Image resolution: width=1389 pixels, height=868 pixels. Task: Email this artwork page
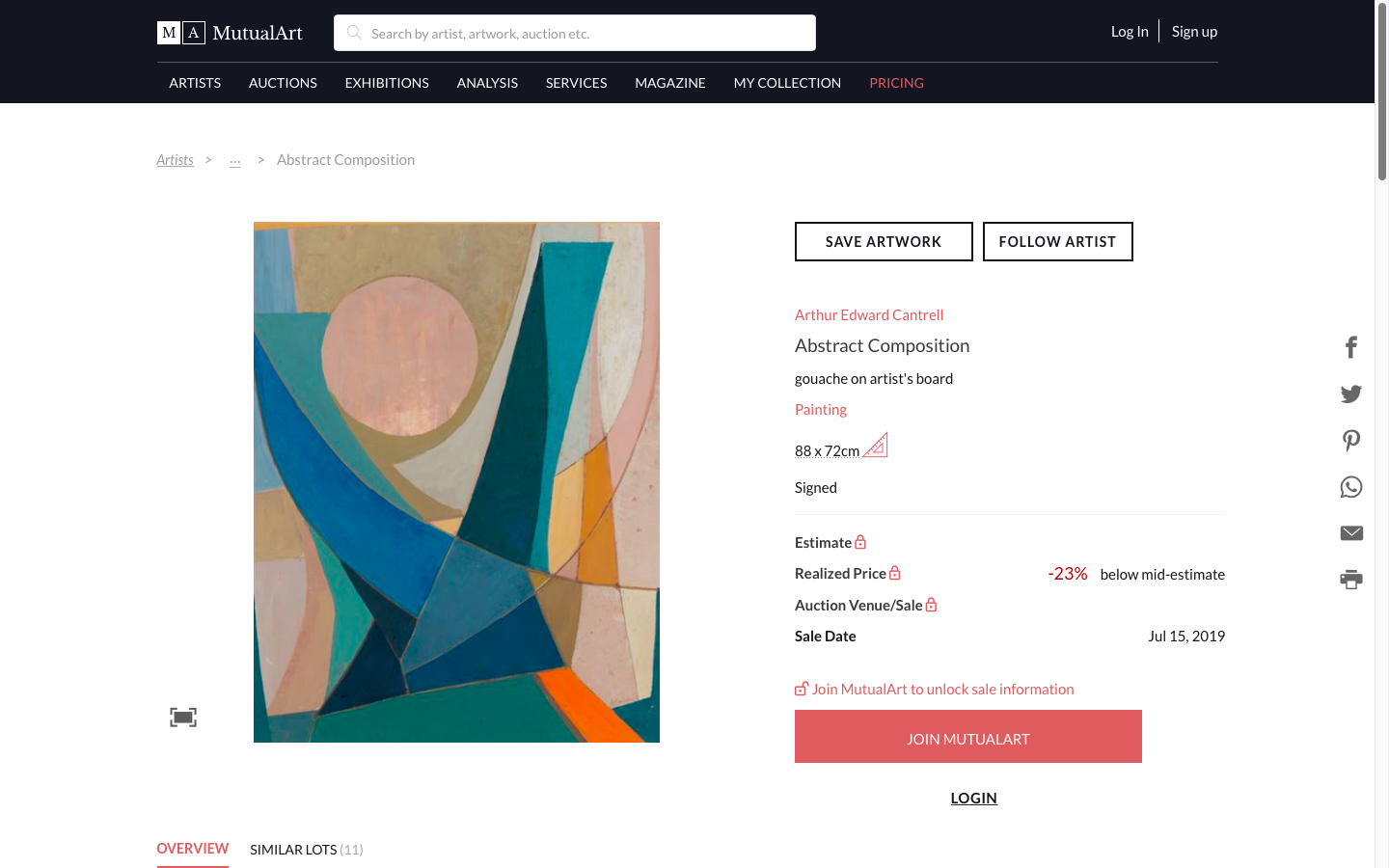1351,533
